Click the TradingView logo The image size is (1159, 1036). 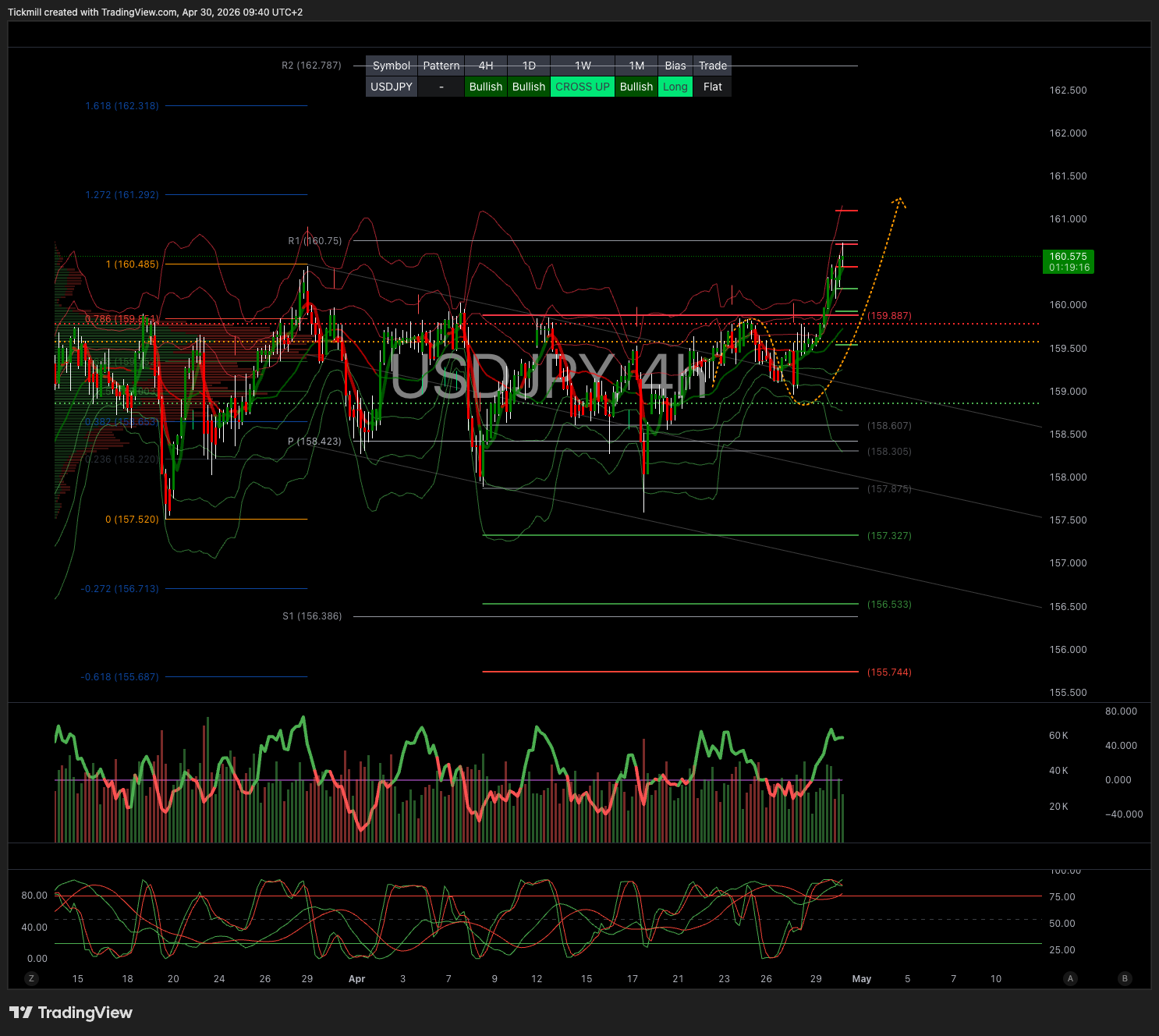(71, 1013)
